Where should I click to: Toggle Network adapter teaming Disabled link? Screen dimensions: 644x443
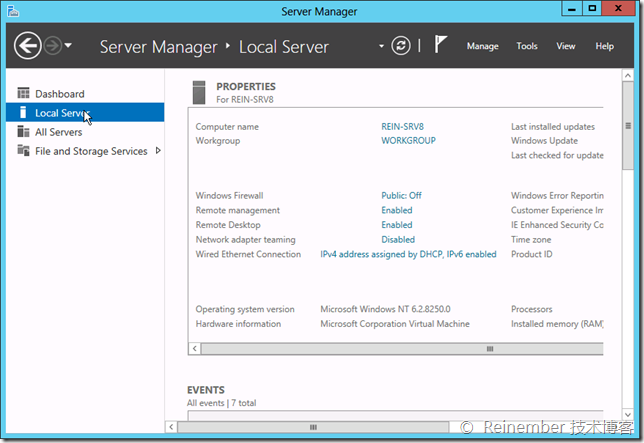pyautogui.click(x=398, y=240)
